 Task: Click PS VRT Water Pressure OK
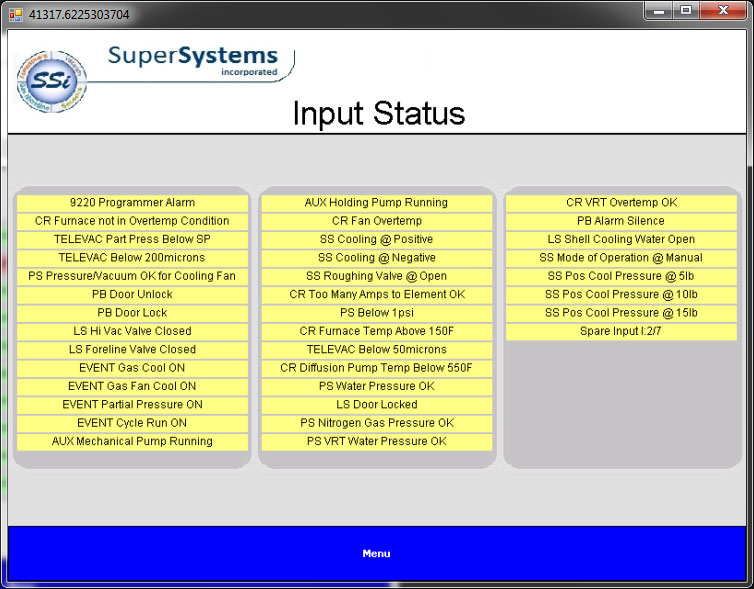click(376, 441)
